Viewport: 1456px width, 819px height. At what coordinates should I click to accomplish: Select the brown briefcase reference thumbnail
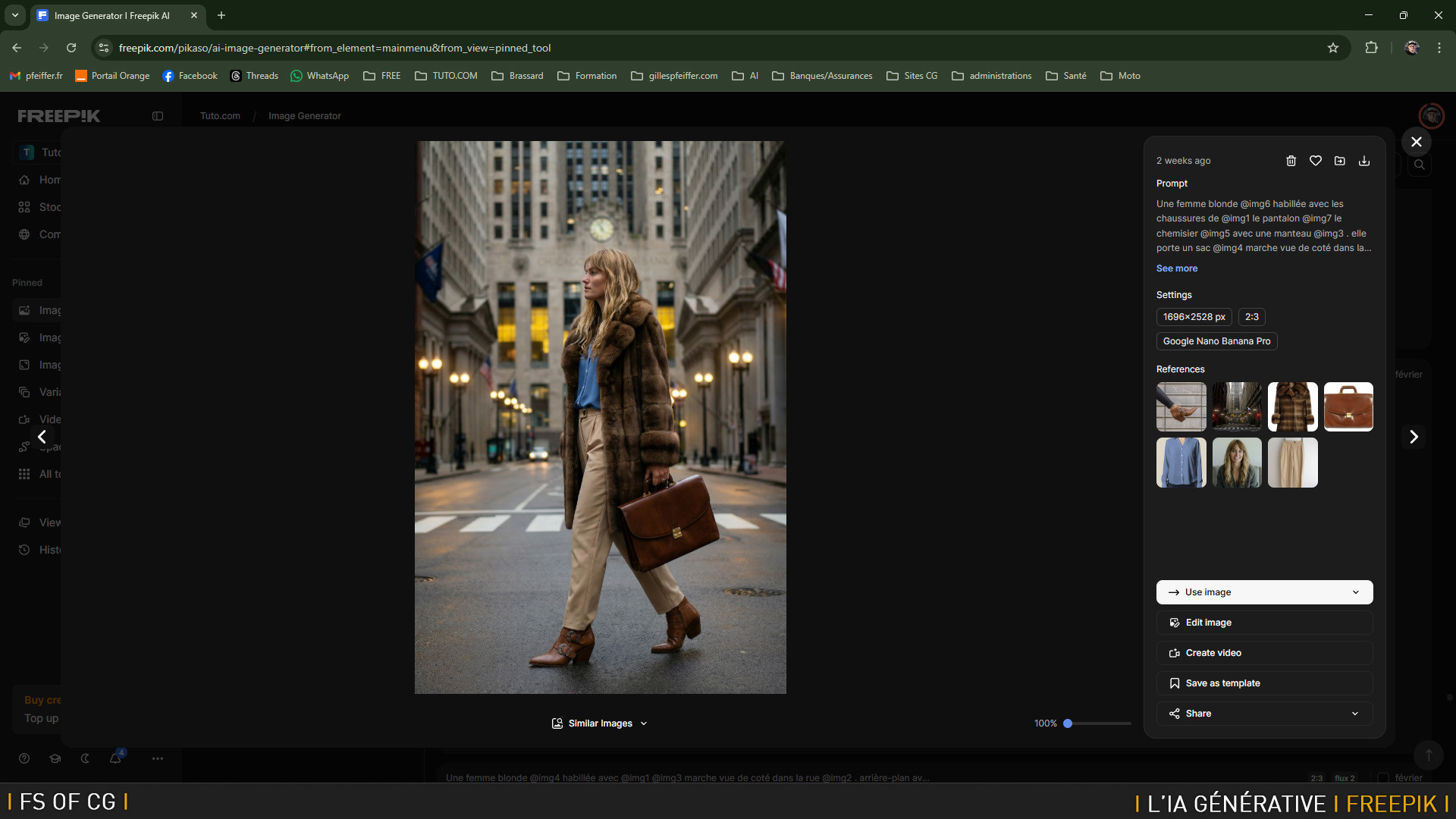coord(1348,406)
